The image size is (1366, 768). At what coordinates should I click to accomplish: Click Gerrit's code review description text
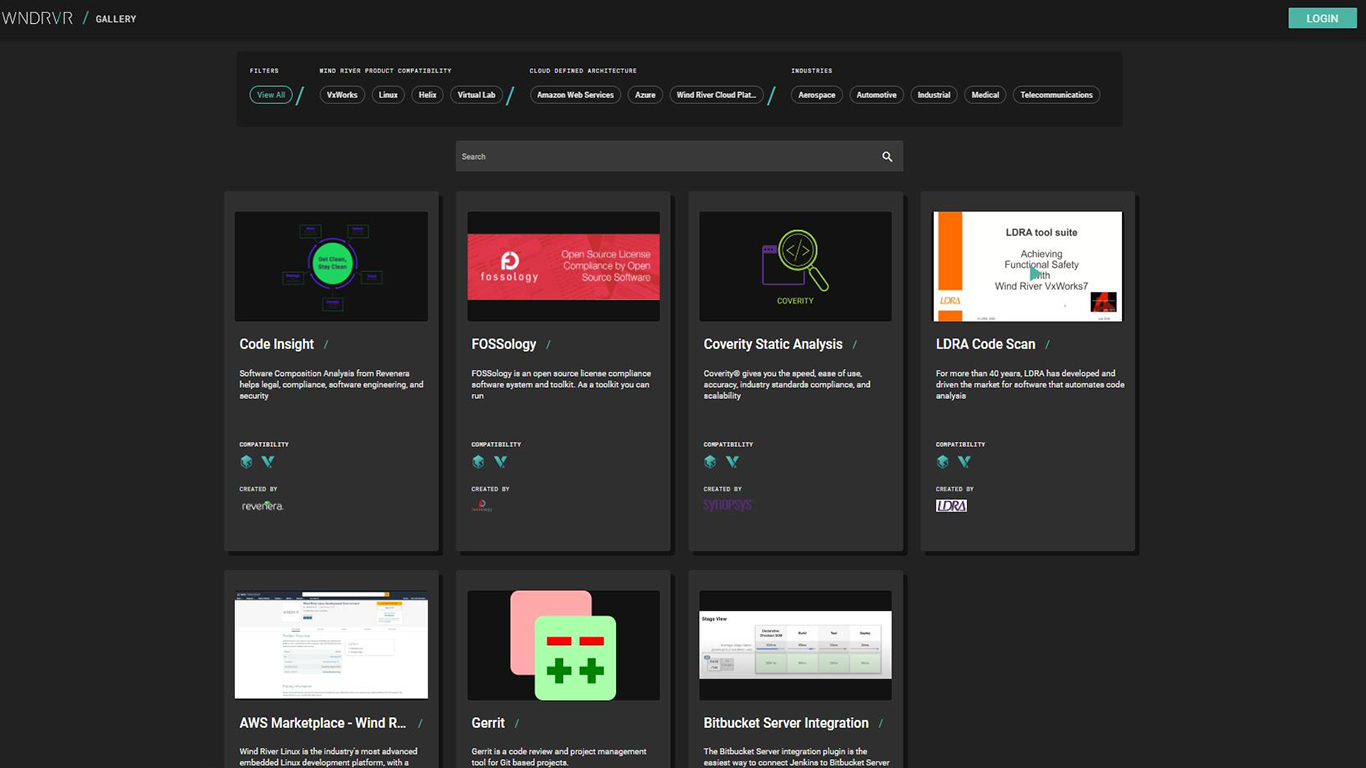point(559,757)
